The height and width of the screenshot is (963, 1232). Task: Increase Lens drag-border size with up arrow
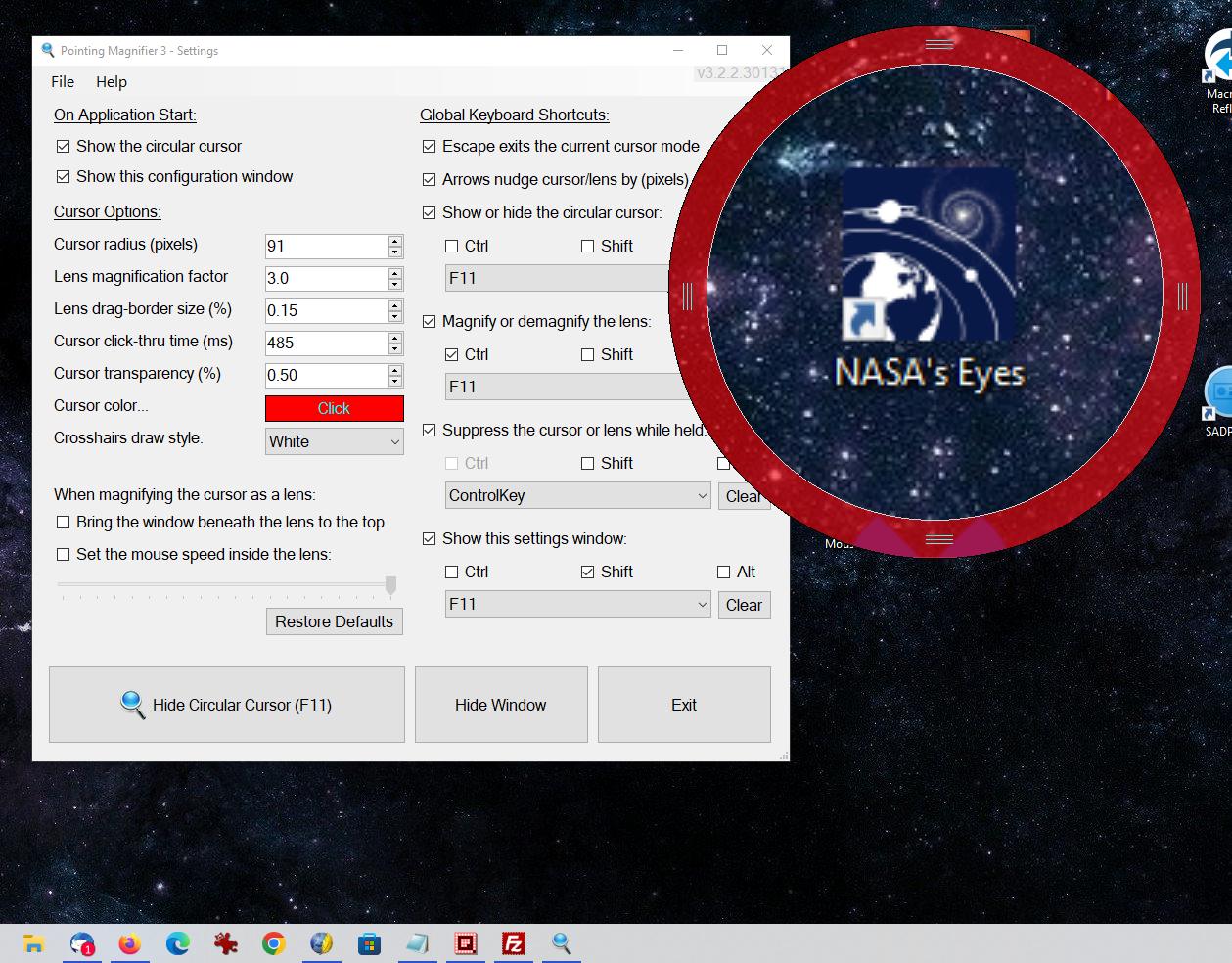click(395, 305)
